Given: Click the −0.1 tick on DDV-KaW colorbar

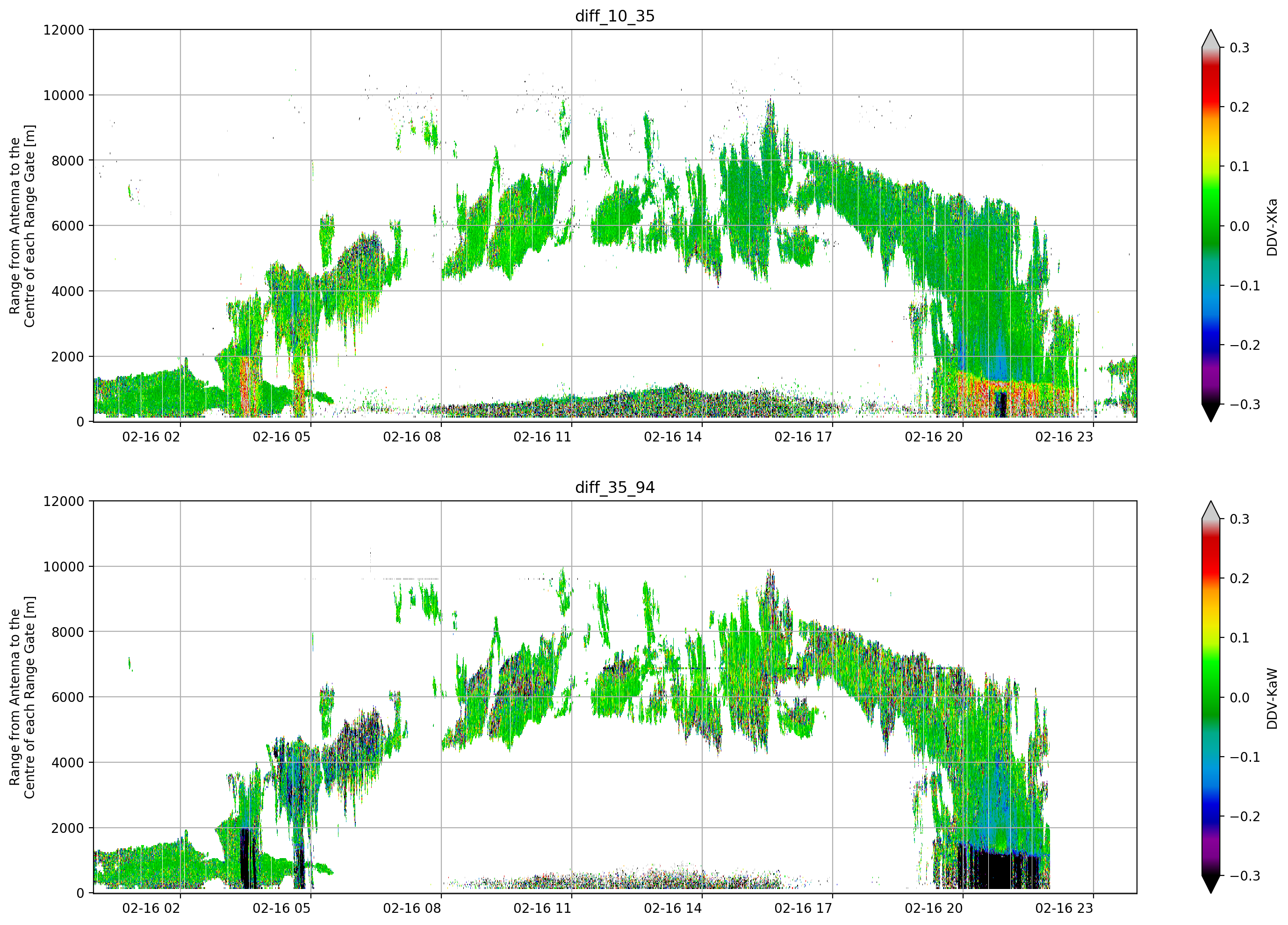Looking at the screenshot, I should 1245,758.
